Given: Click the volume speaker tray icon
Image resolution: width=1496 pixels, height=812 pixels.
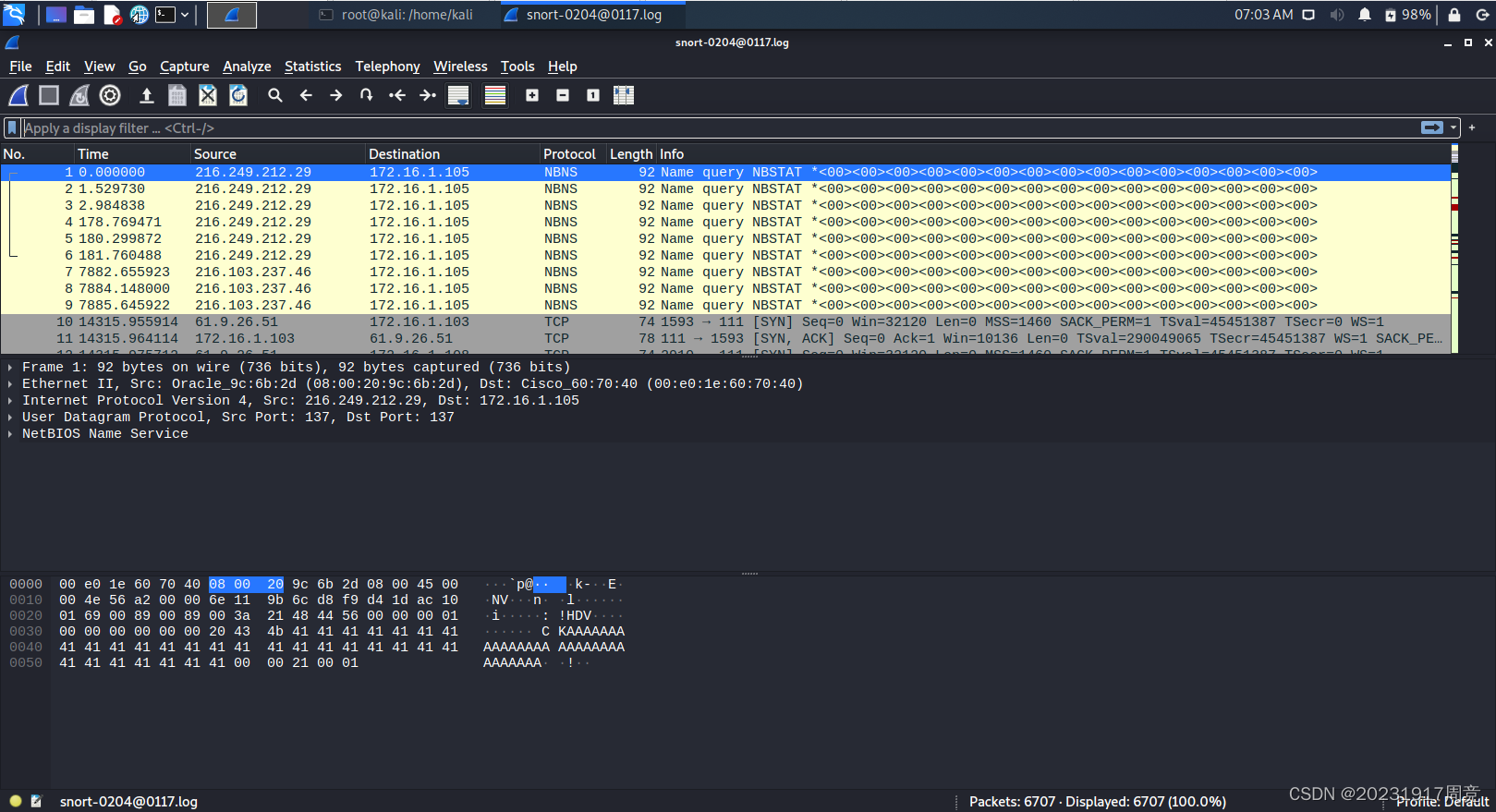Looking at the screenshot, I should 1336,15.
